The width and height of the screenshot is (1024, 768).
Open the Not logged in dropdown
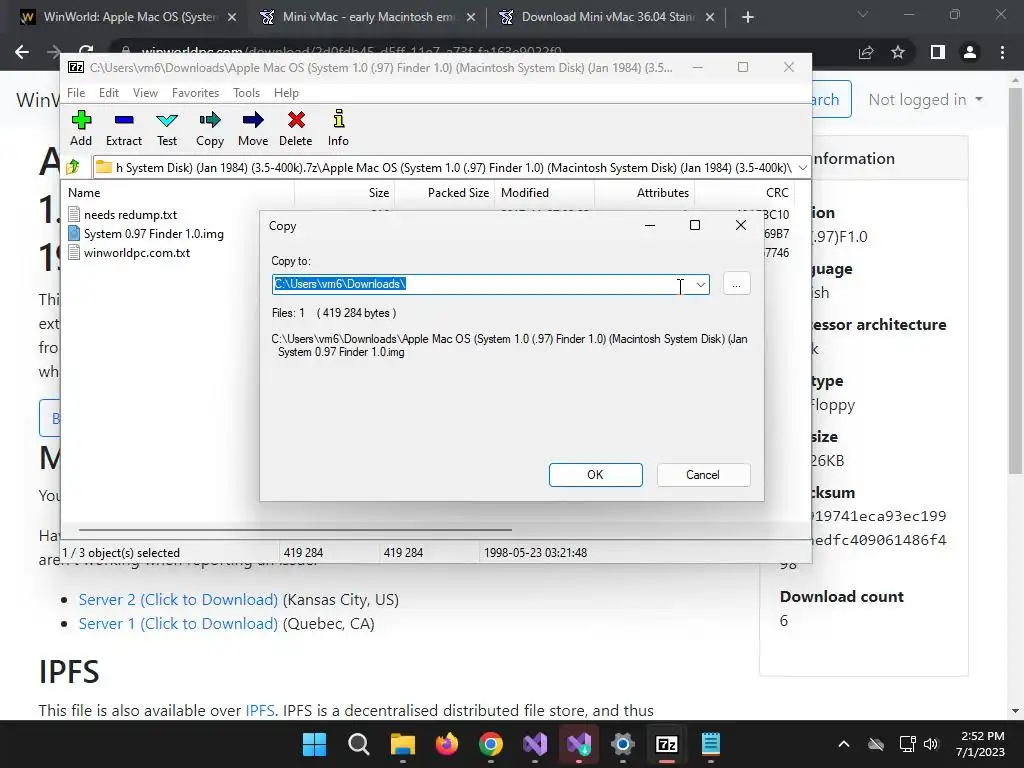click(x=925, y=99)
